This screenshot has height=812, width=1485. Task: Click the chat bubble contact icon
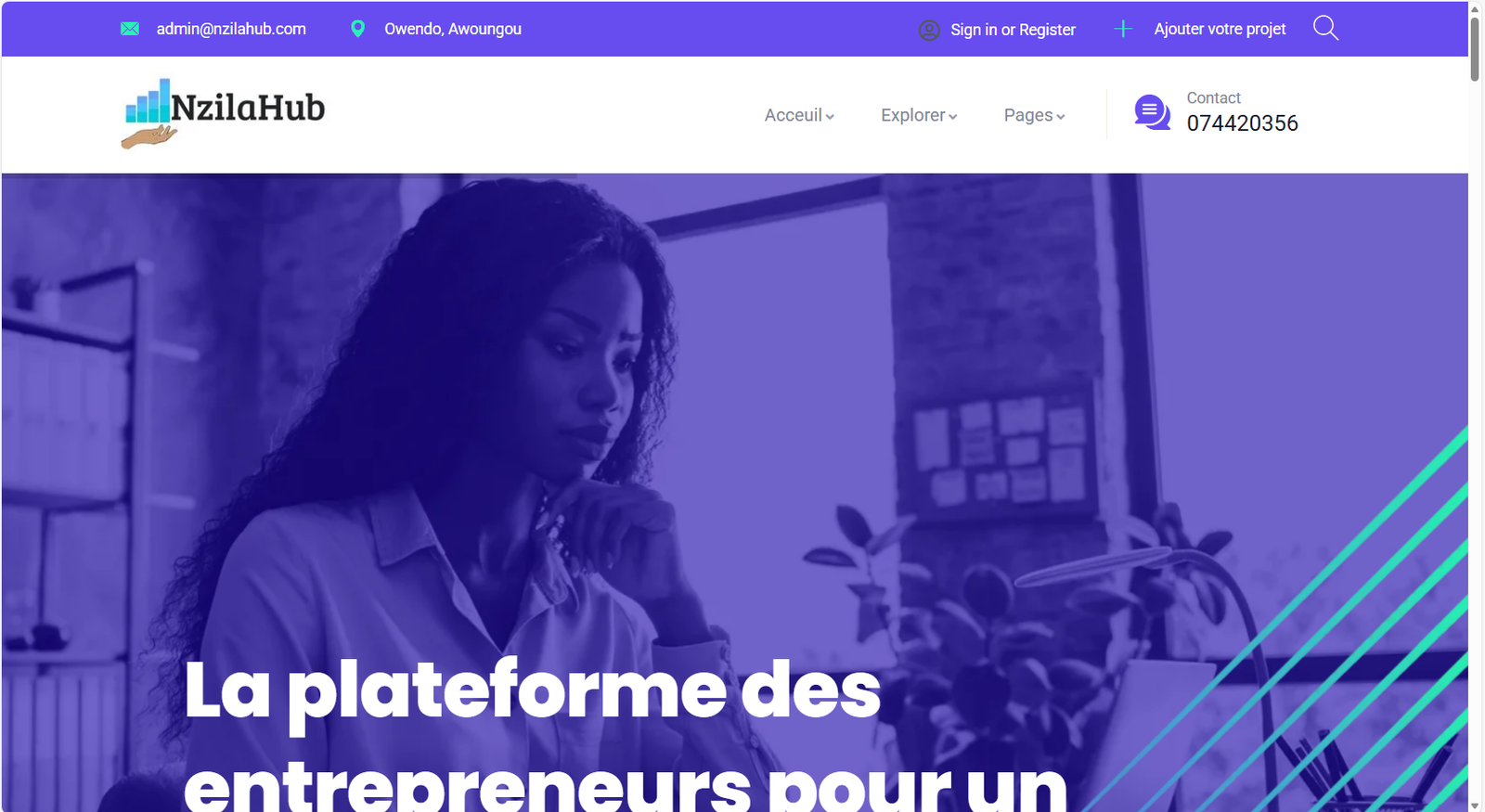pos(1153,112)
